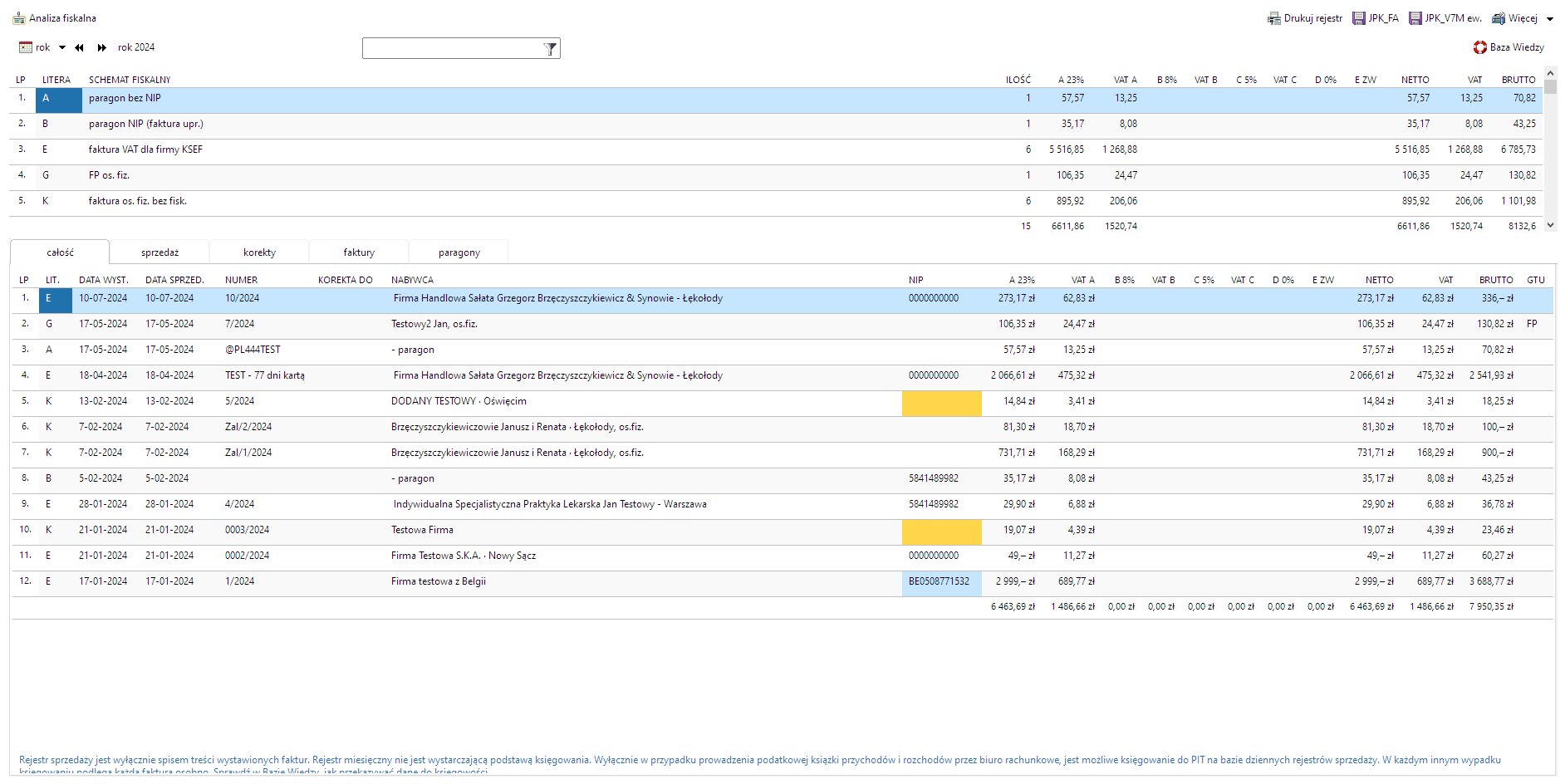
Task: Open the korekty tab
Action: coord(259,252)
